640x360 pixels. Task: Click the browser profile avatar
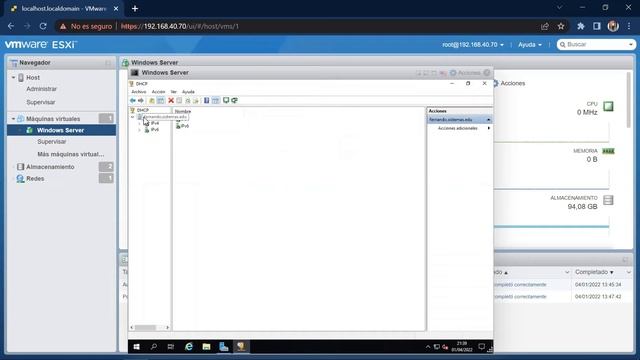point(613,26)
